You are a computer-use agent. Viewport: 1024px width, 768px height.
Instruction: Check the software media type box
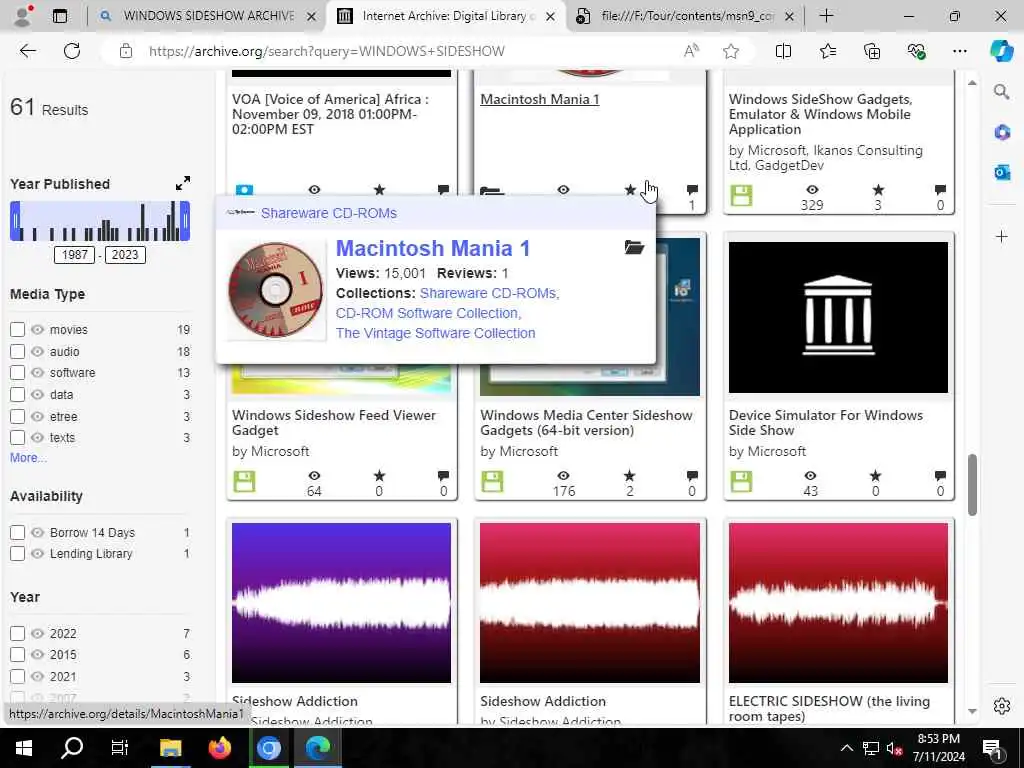point(18,373)
